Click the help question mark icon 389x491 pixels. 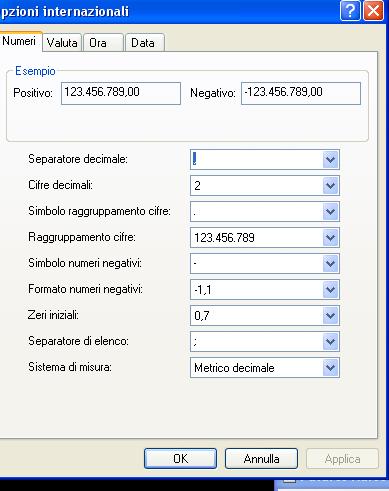tap(350, 11)
